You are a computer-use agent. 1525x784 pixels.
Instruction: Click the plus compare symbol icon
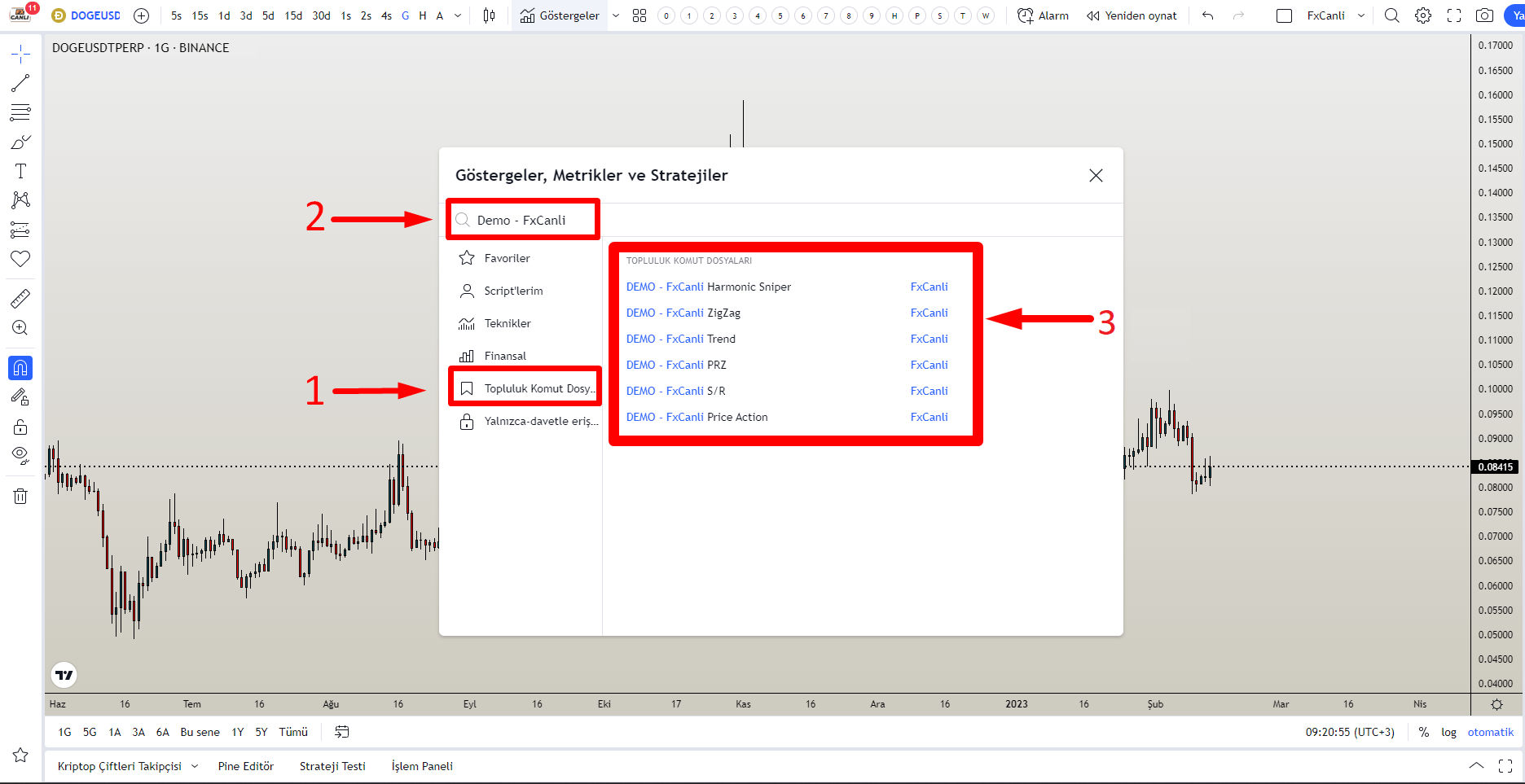141,15
